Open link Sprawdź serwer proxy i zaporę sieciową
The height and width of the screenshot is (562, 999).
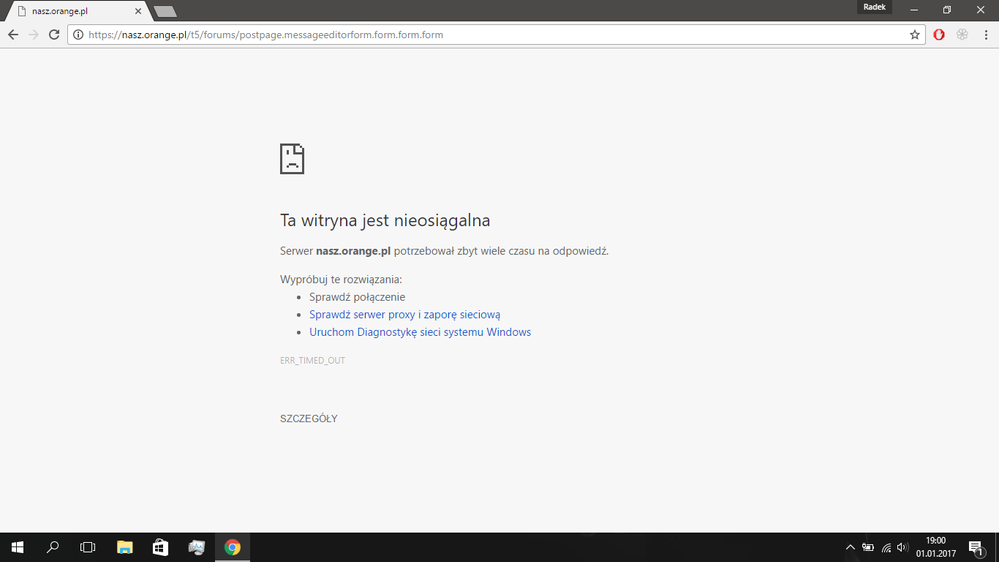[405, 314]
